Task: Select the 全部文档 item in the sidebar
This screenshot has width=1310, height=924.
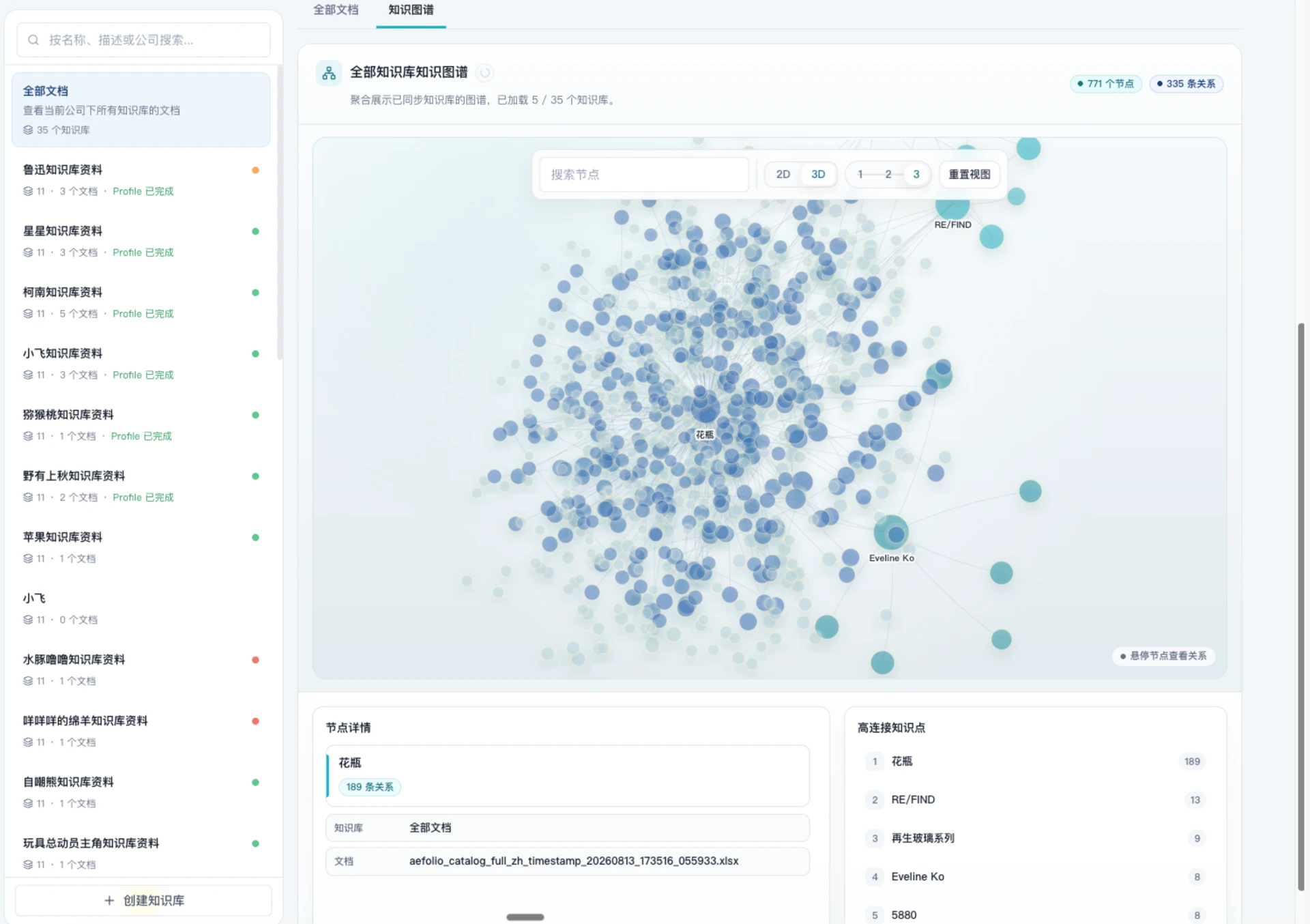Action: coord(141,110)
